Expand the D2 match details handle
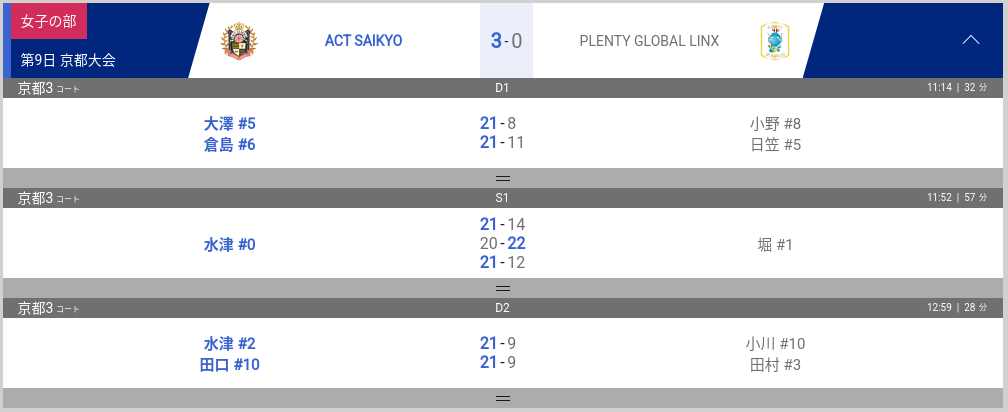This screenshot has height=412, width=1008. 503,398
